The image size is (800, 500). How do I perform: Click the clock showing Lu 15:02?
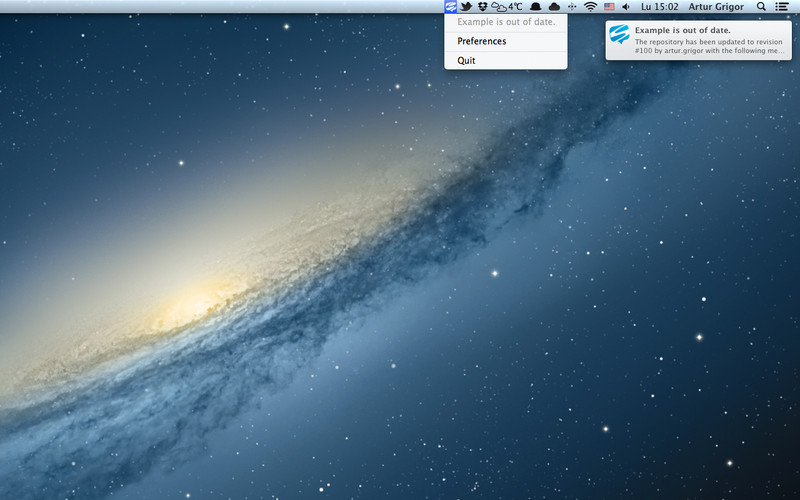(x=660, y=7)
